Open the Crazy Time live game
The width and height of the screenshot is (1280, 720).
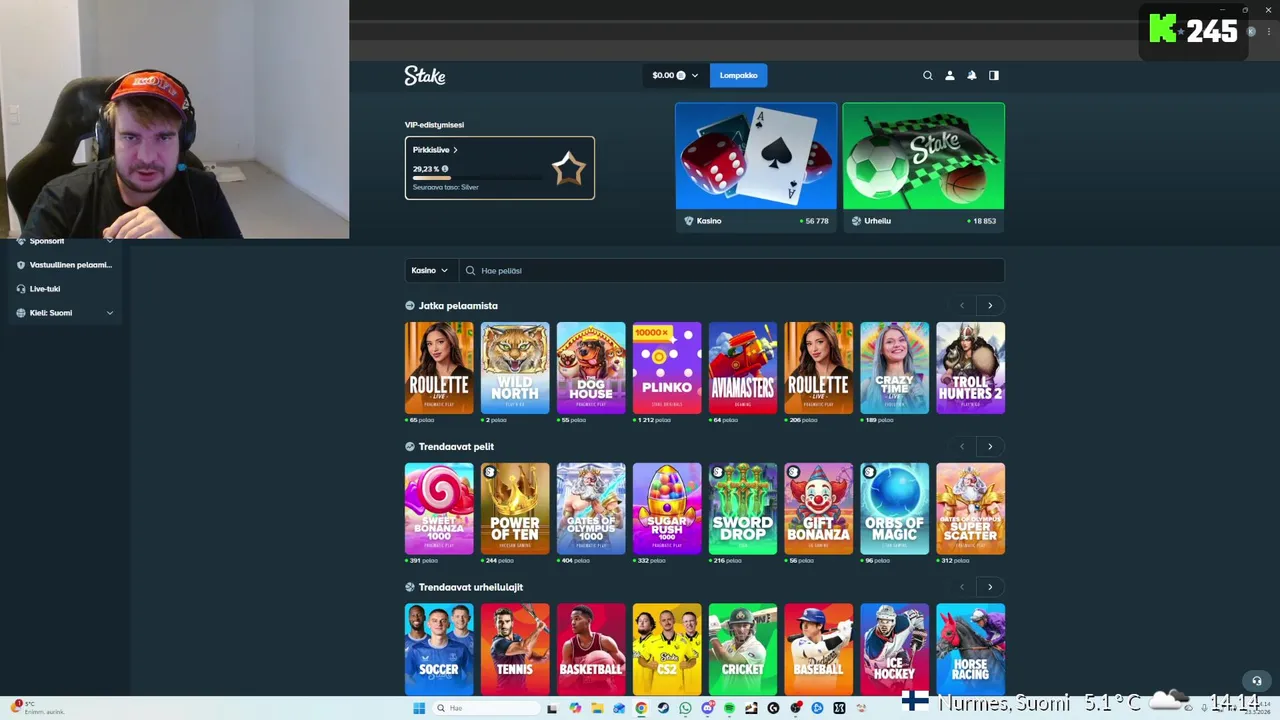895,368
